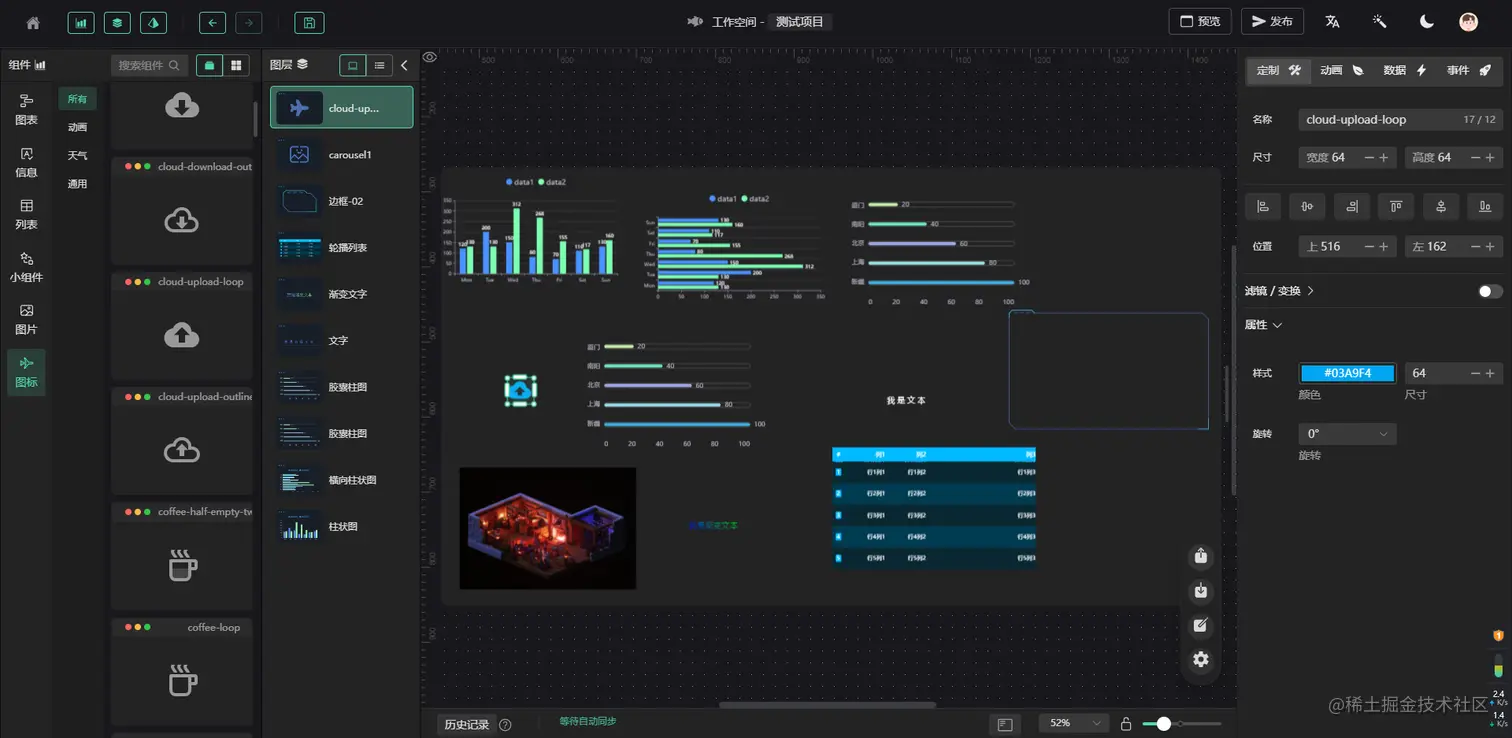Image resolution: width=1512 pixels, height=738 pixels.
Task: Open the 信息 component category
Action: point(26,163)
